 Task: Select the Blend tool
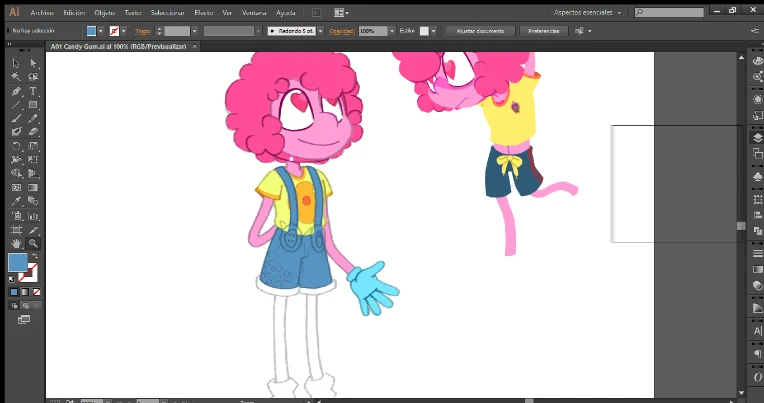coord(33,201)
